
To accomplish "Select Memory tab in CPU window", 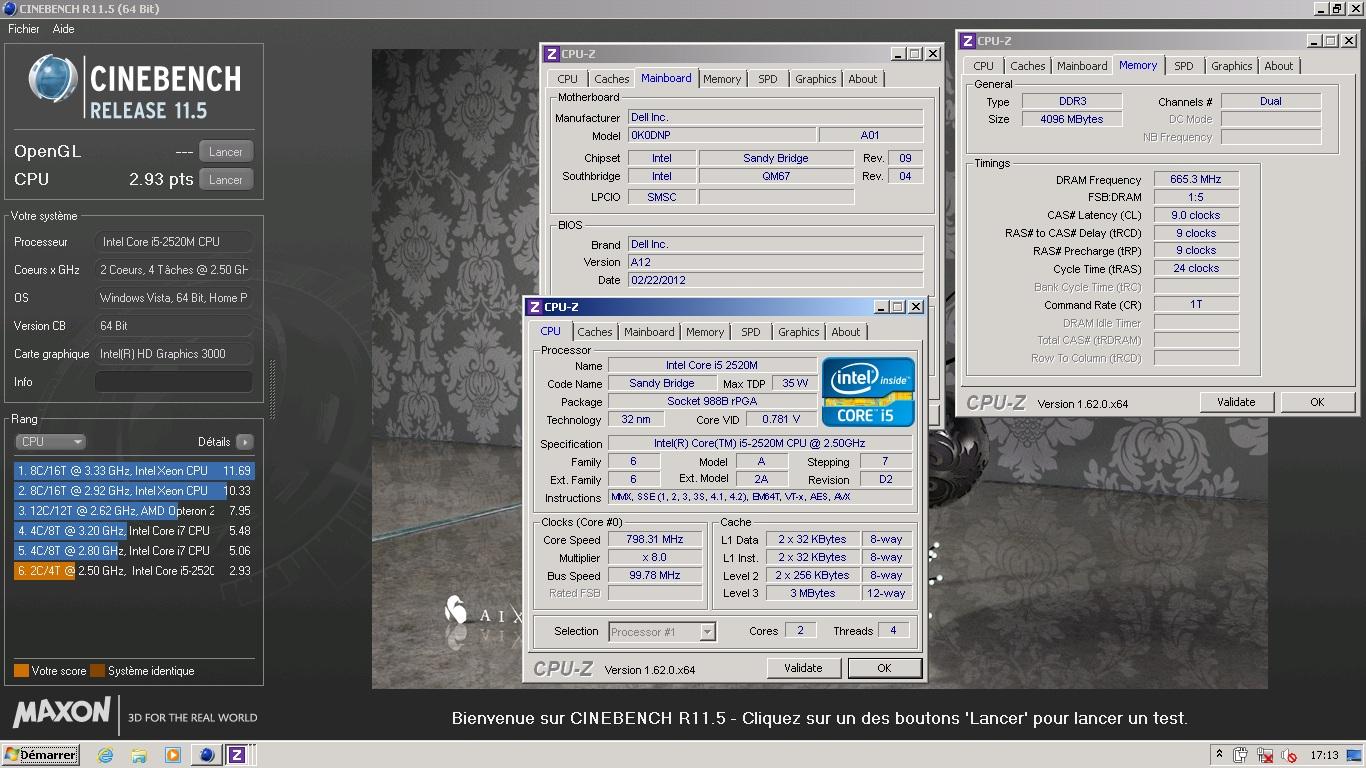I will tap(705, 332).
